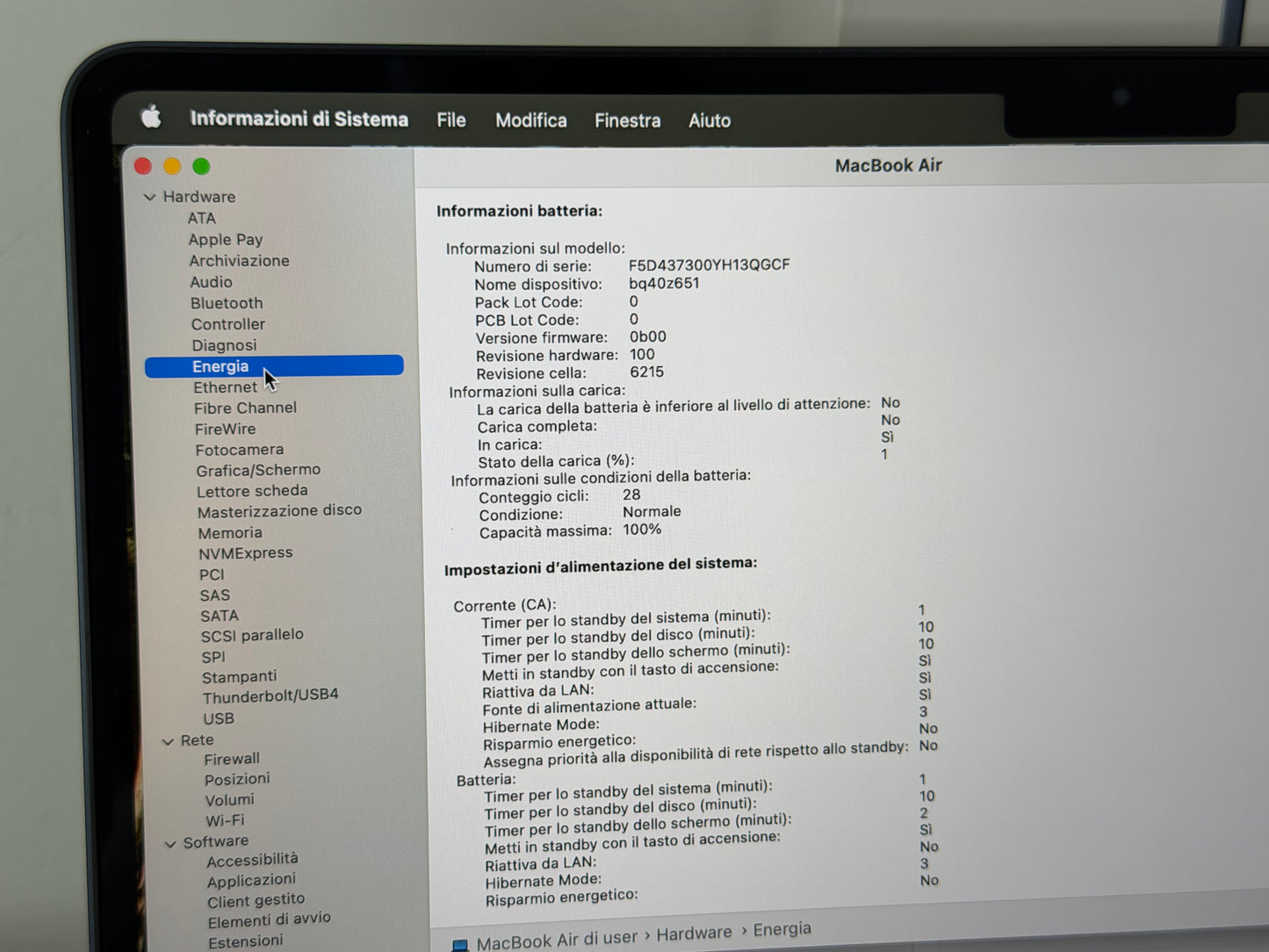Select SAS in the sidebar
The image size is (1269, 952).
pos(215,595)
